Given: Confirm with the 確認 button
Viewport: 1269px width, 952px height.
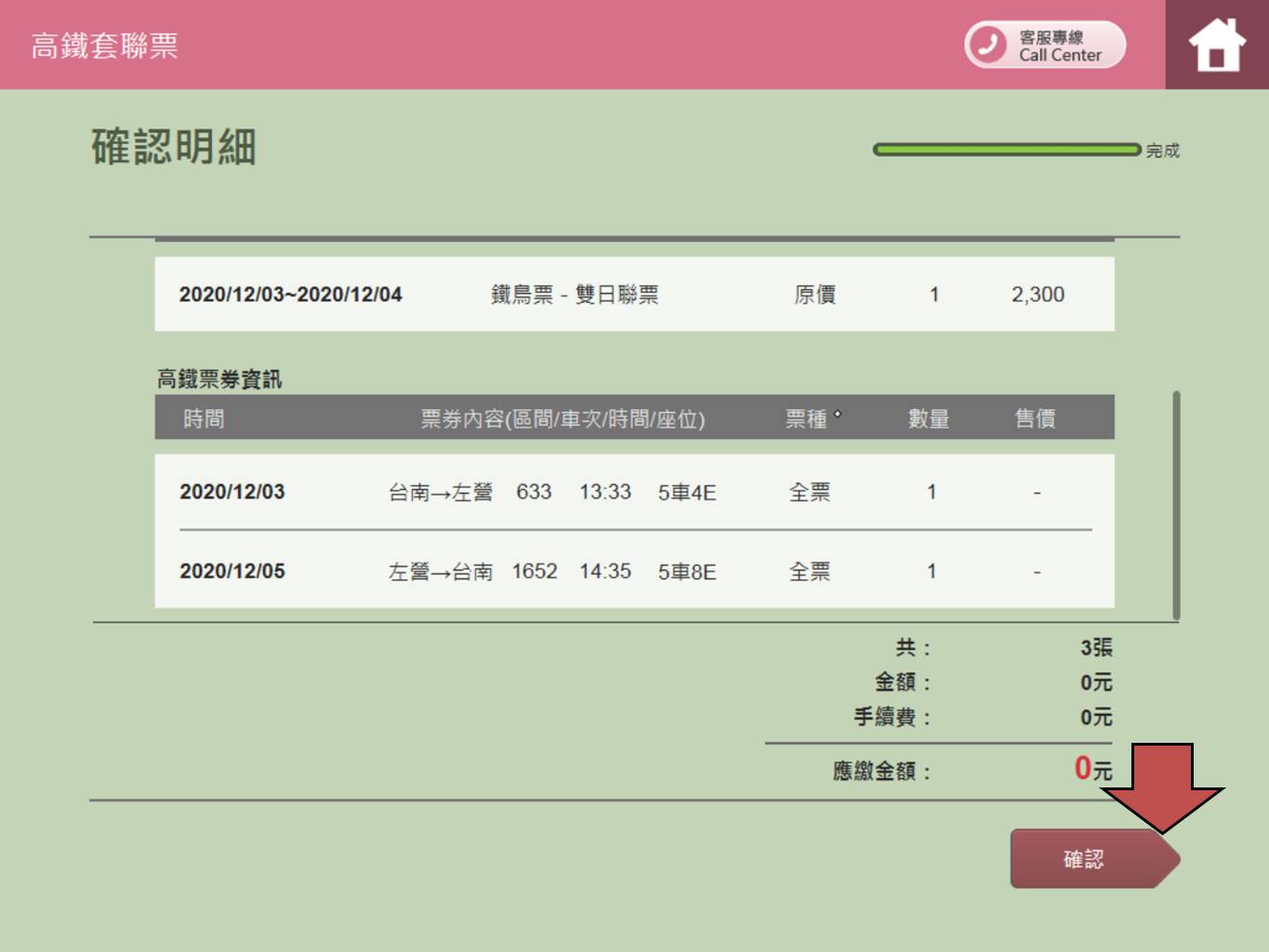Looking at the screenshot, I should 1095,859.
